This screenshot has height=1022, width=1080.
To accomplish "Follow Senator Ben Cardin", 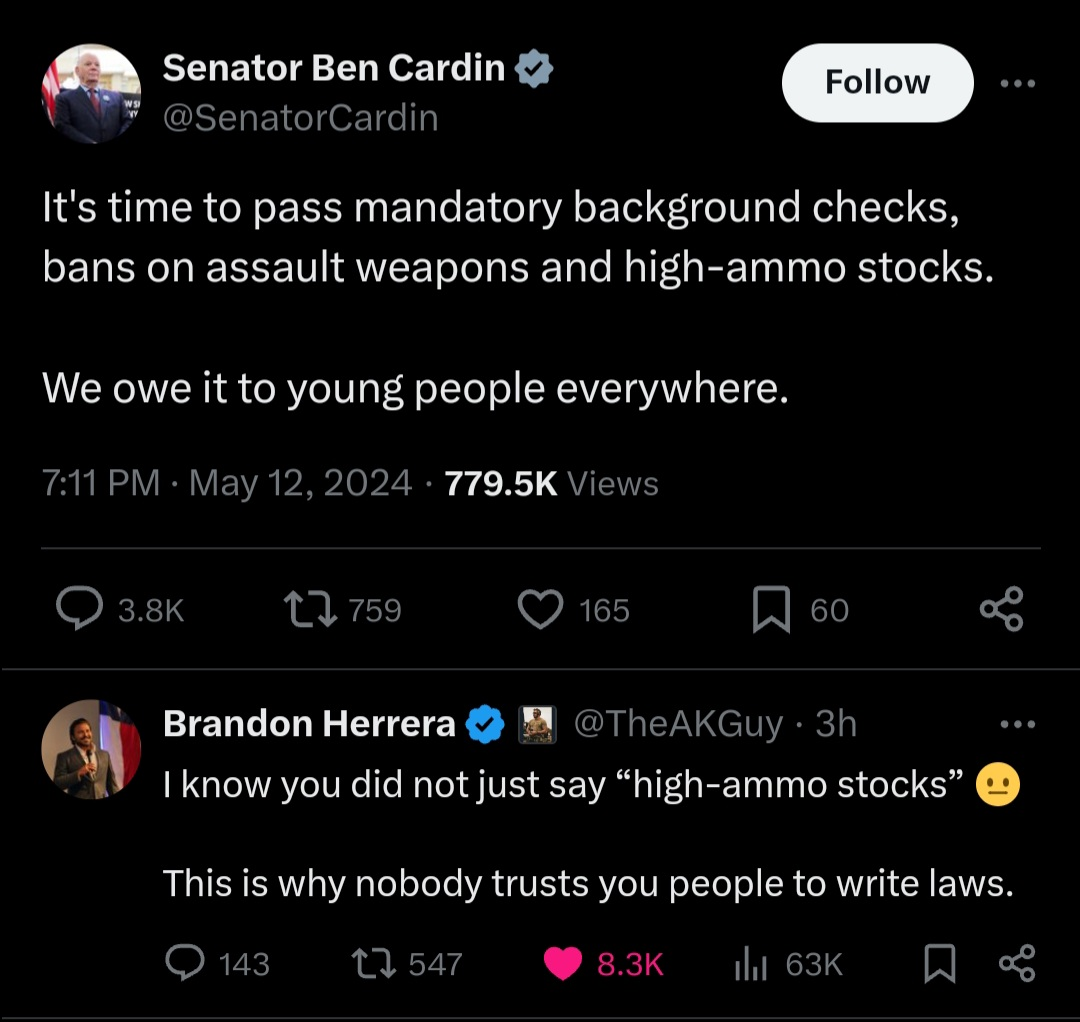I will [x=878, y=83].
